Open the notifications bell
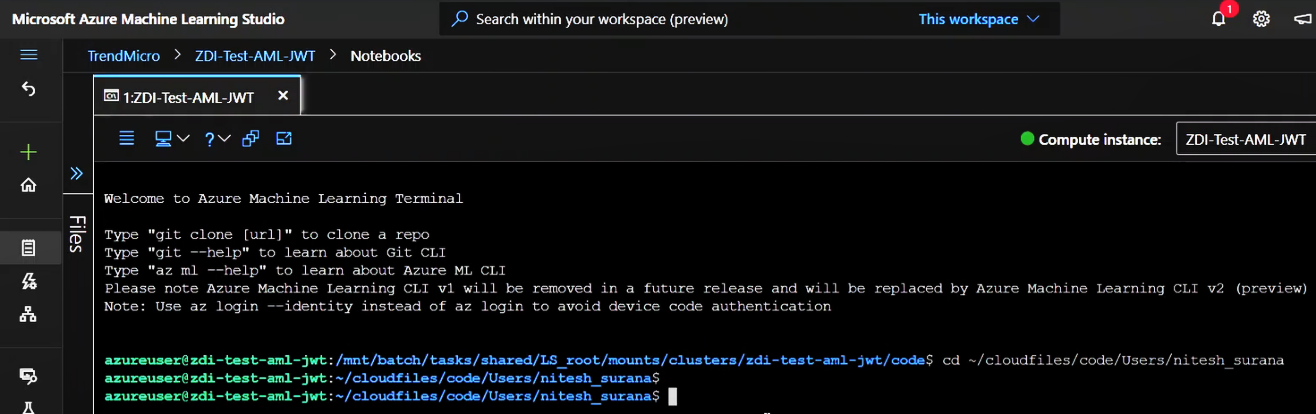 (1218, 19)
